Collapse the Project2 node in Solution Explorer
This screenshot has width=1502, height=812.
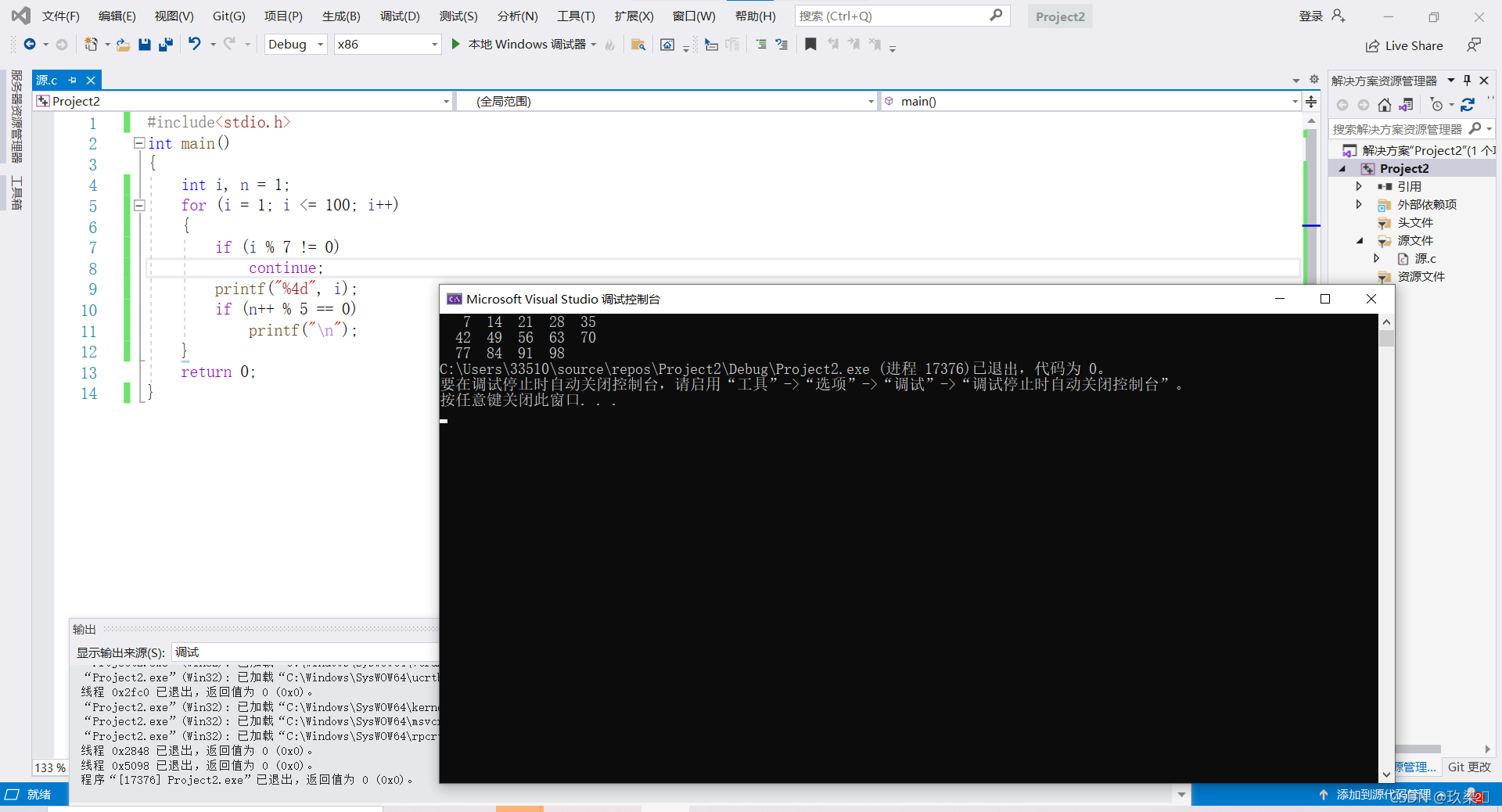click(x=1343, y=169)
